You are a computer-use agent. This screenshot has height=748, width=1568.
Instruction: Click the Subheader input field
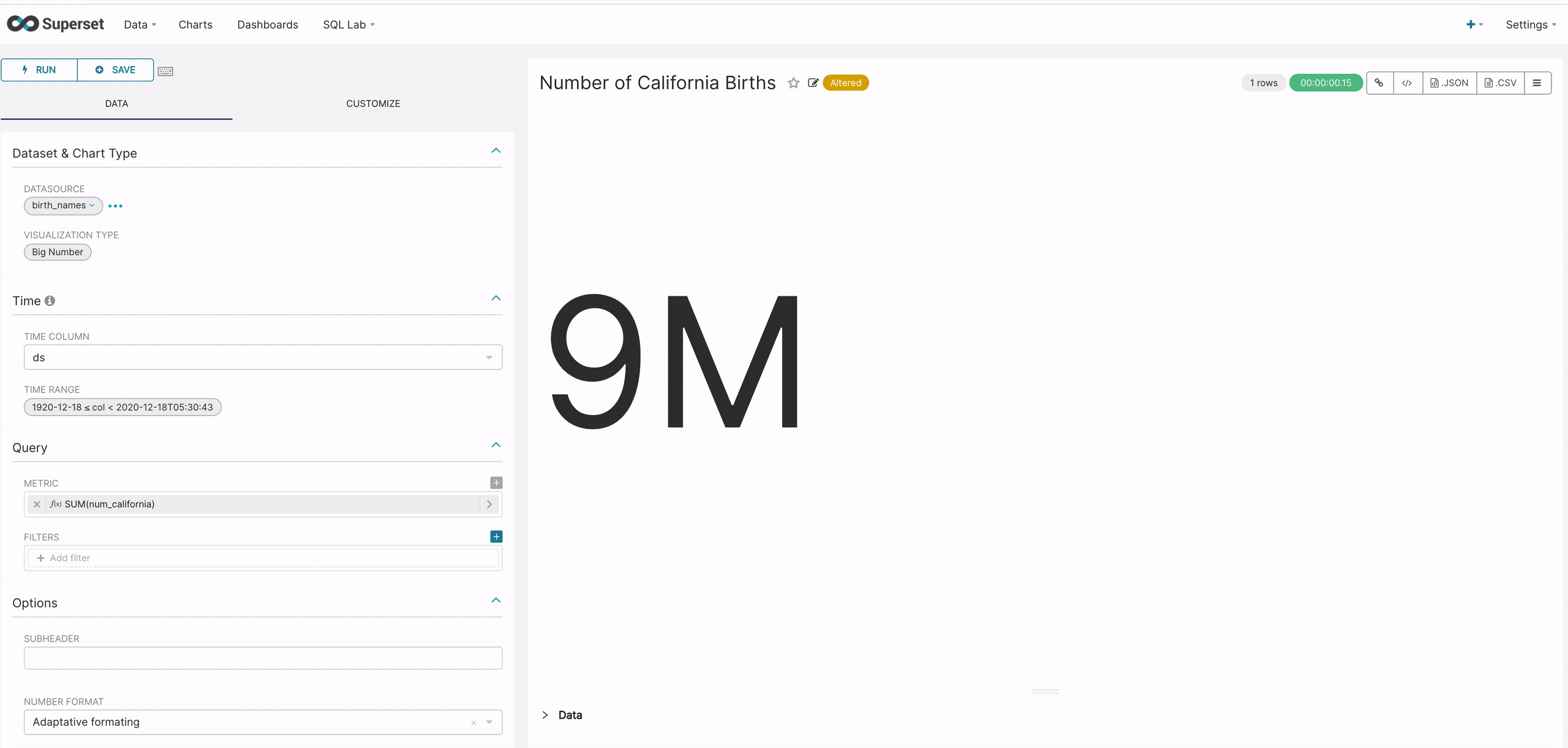[263, 657]
